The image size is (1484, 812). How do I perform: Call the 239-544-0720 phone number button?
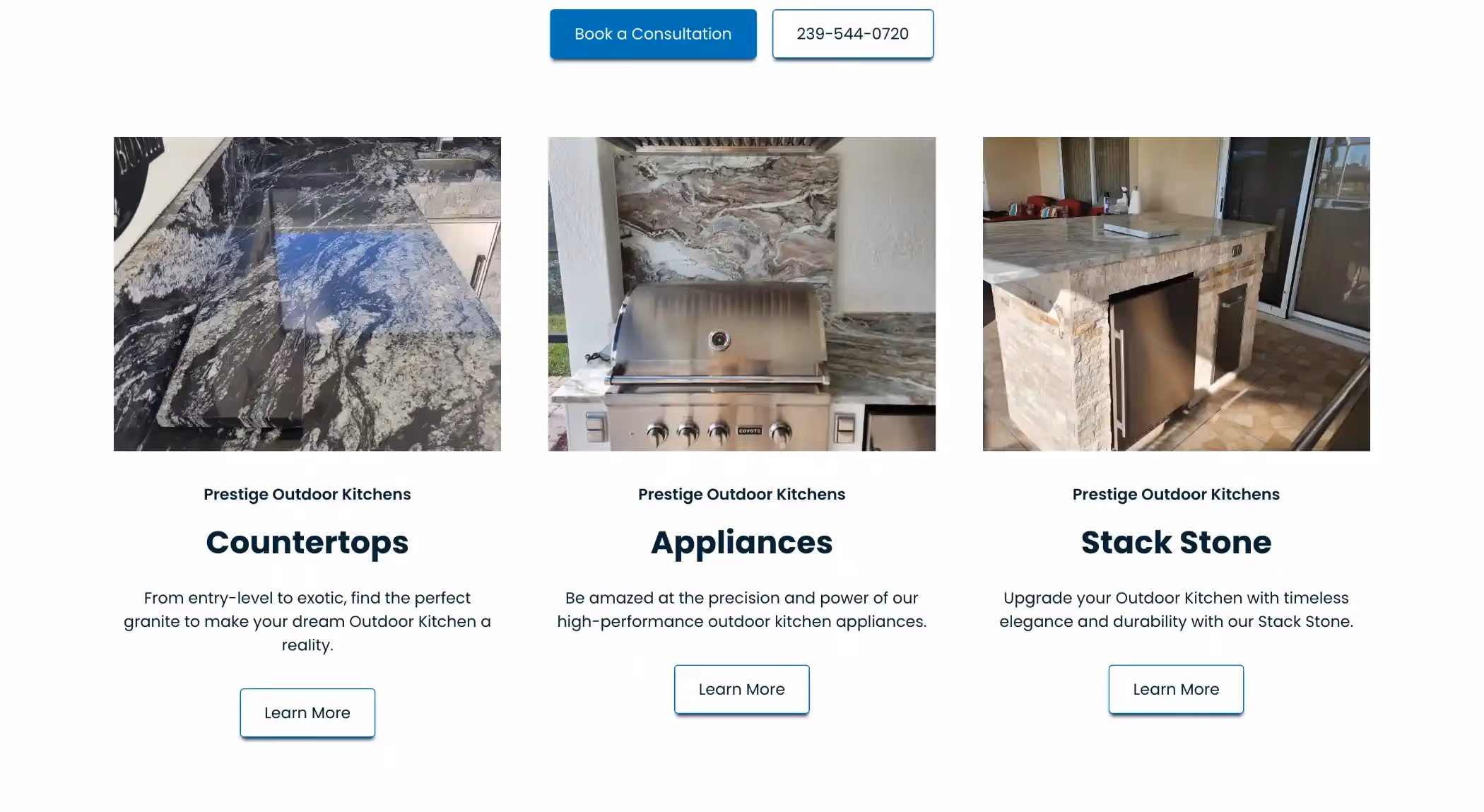pyautogui.click(x=852, y=34)
